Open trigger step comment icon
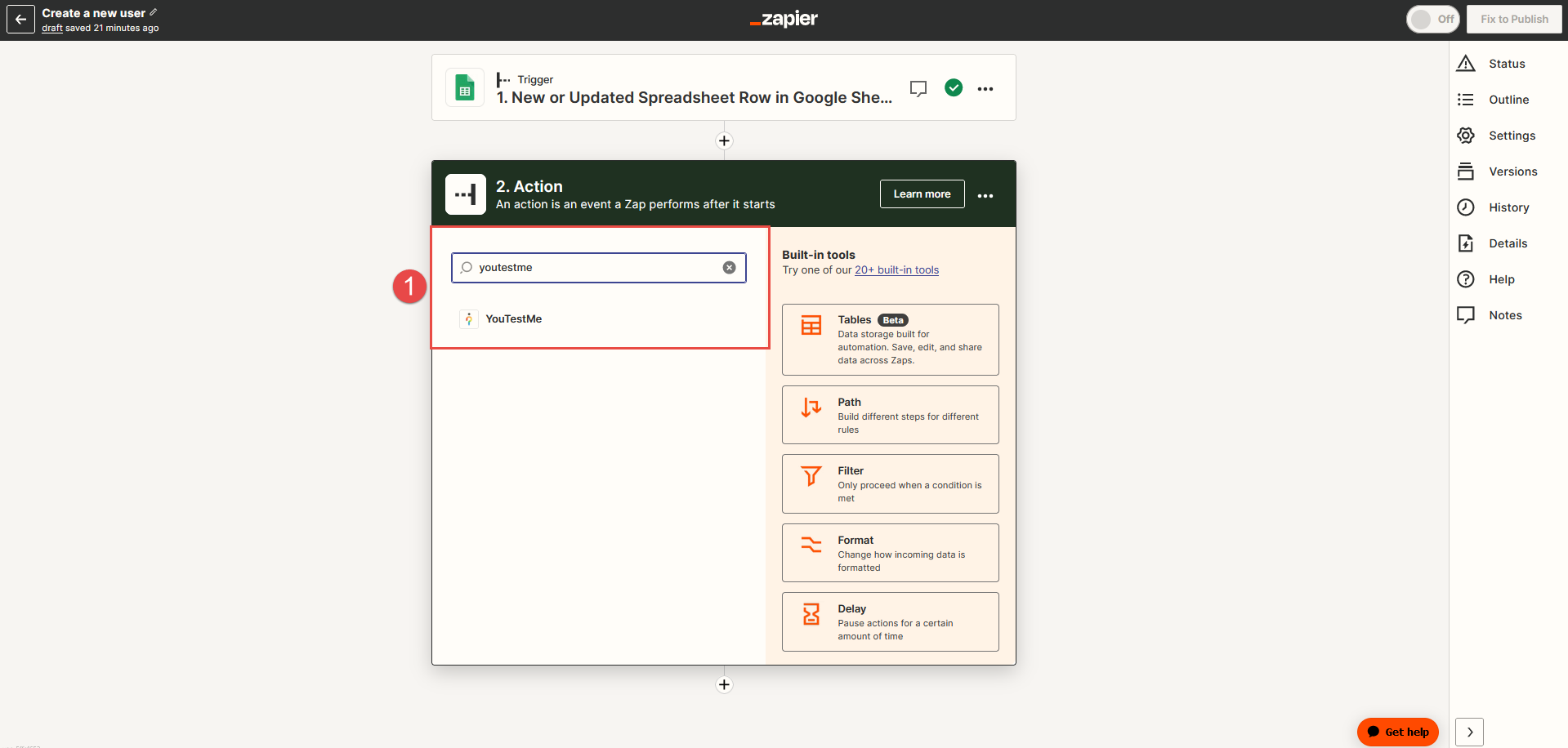This screenshot has height=748, width=1568. click(x=918, y=88)
